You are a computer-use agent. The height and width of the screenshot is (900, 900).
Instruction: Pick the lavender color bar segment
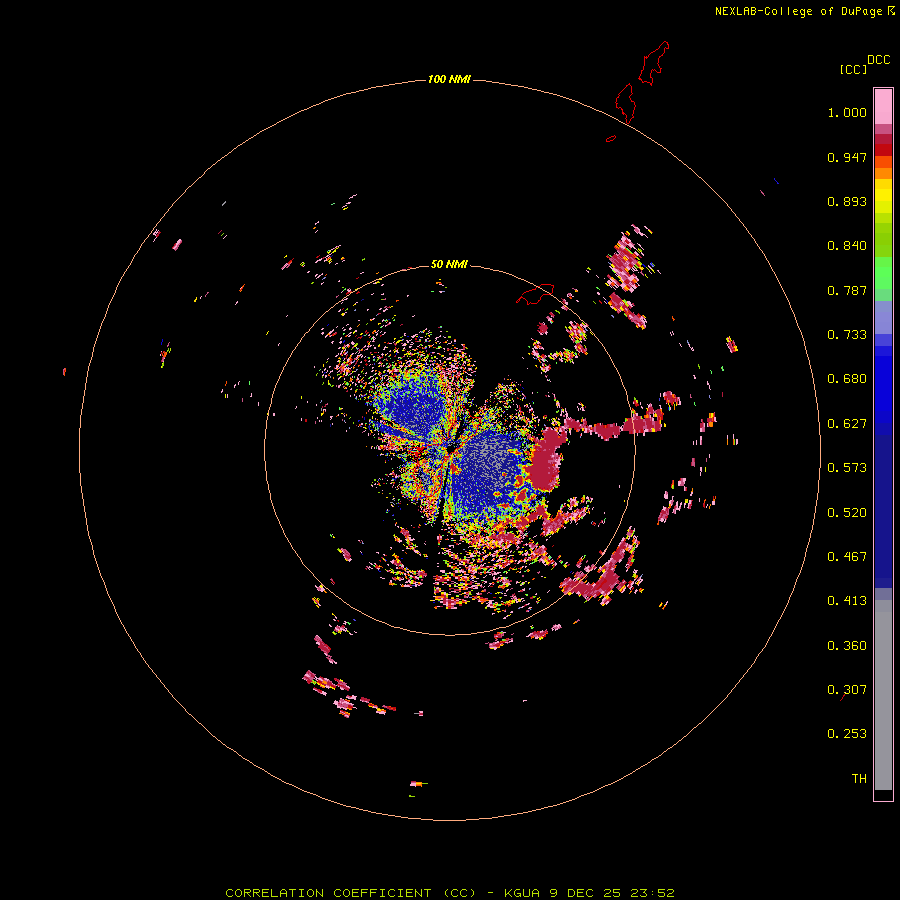point(883,317)
